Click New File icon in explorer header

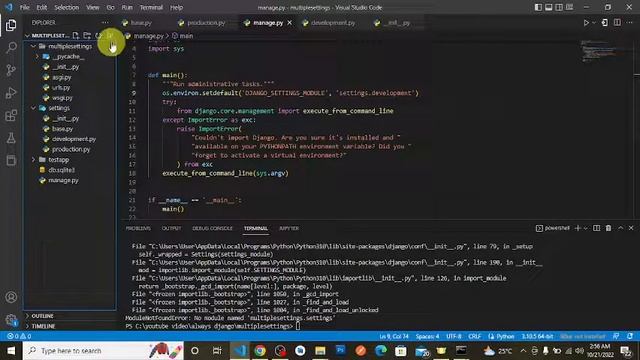point(76,36)
